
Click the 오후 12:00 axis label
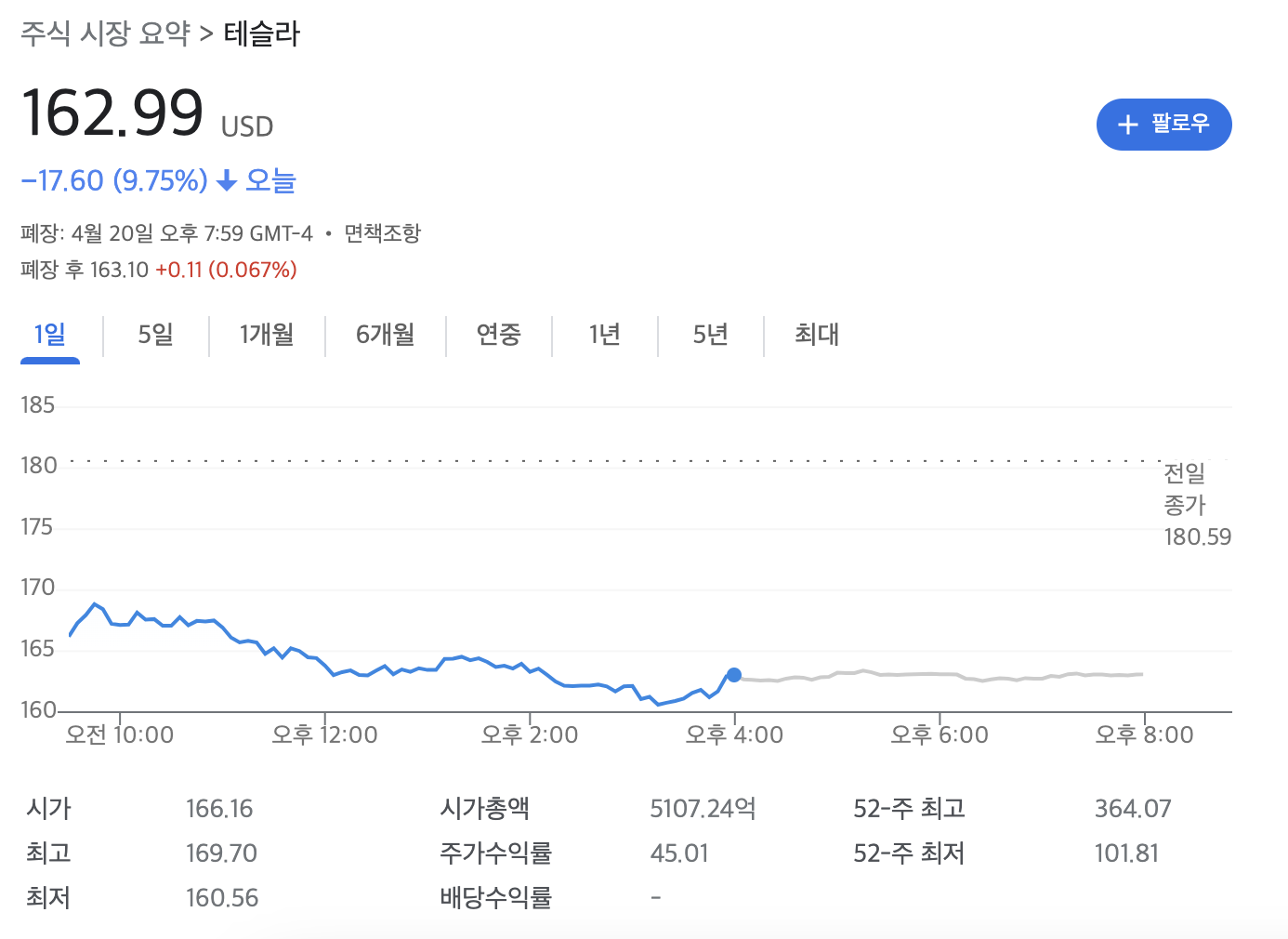[324, 735]
